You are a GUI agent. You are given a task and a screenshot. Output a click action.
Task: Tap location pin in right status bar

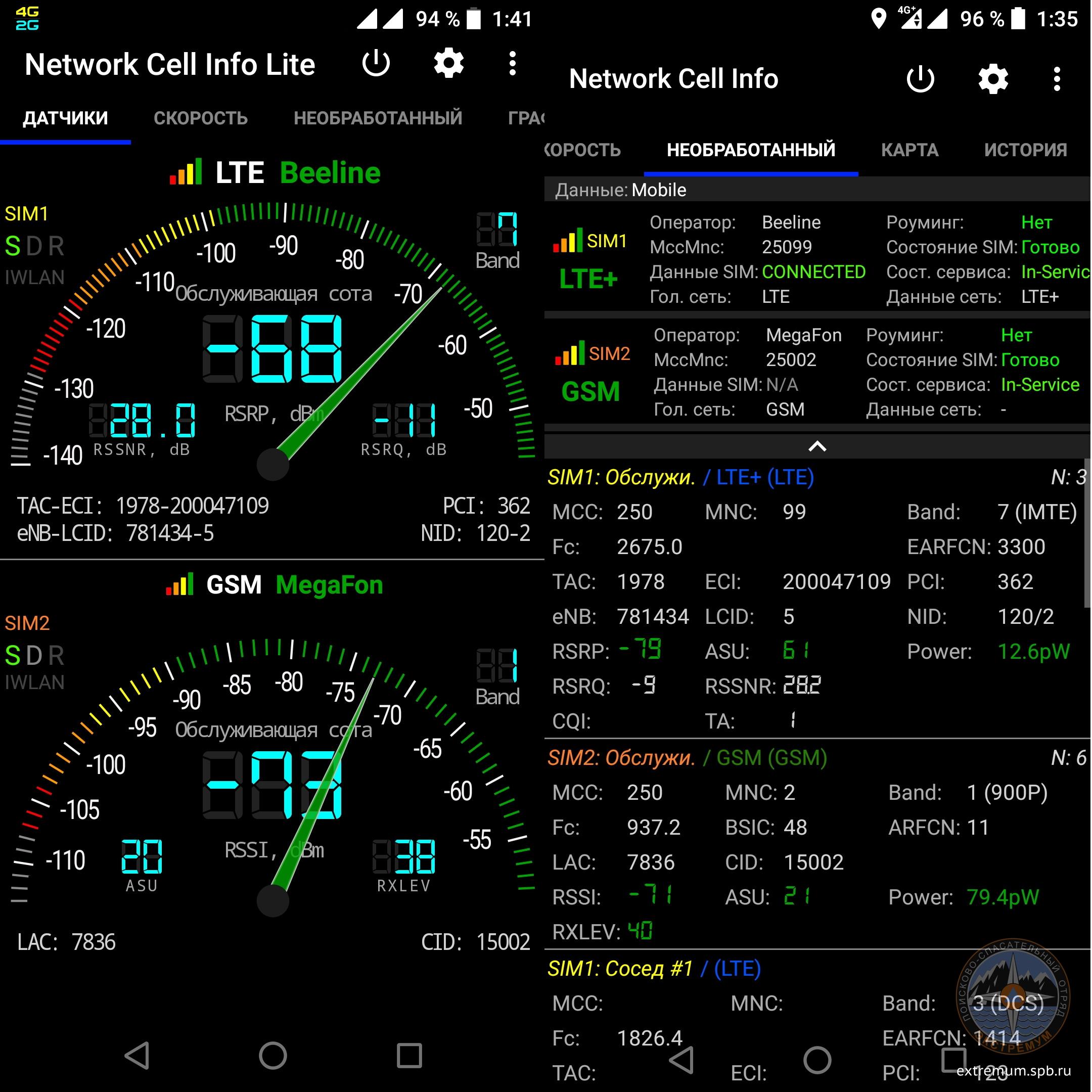click(x=878, y=19)
